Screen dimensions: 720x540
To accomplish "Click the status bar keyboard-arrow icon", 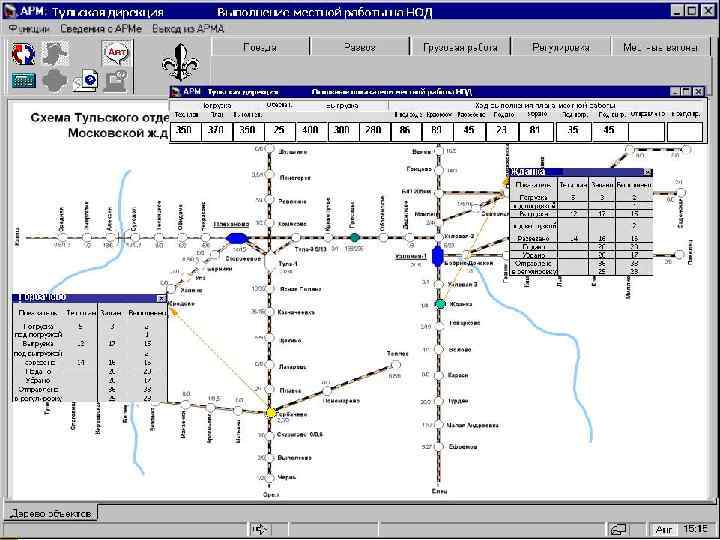I will [260, 530].
